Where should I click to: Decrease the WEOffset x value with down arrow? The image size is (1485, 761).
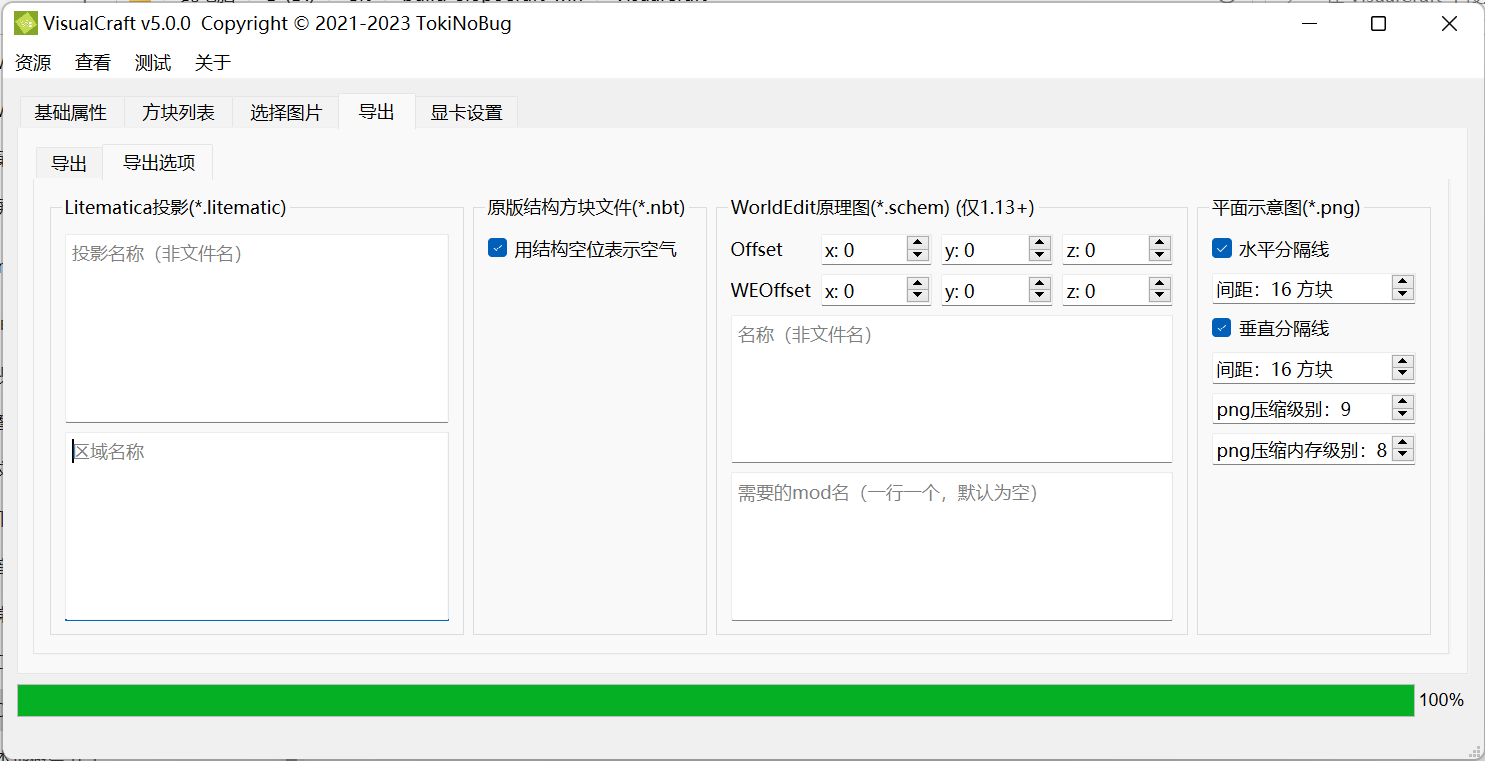917,297
